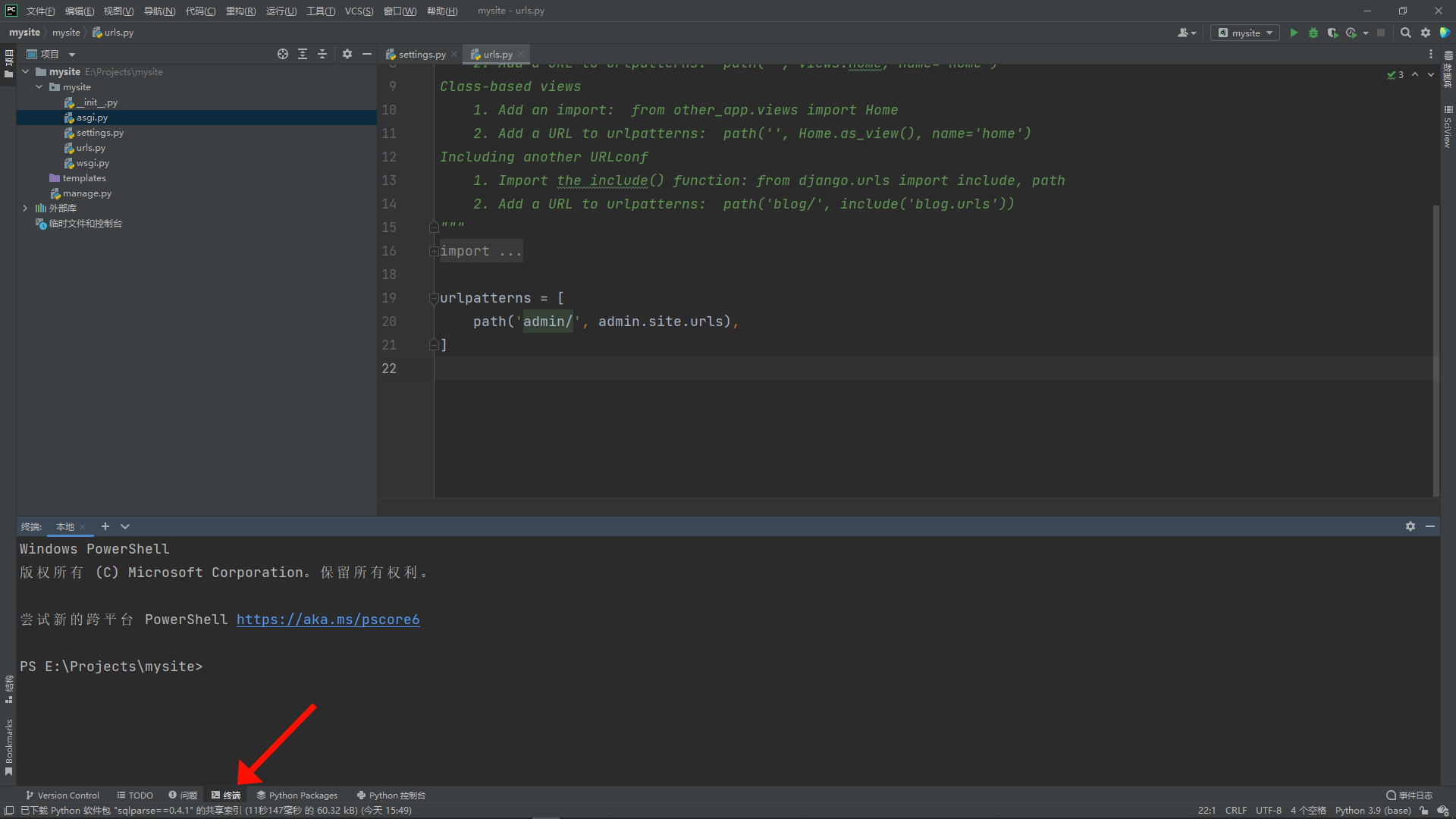The height and width of the screenshot is (819, 1456).
Task: Go to previous highlighted problem arrow
Action: 1415,74
